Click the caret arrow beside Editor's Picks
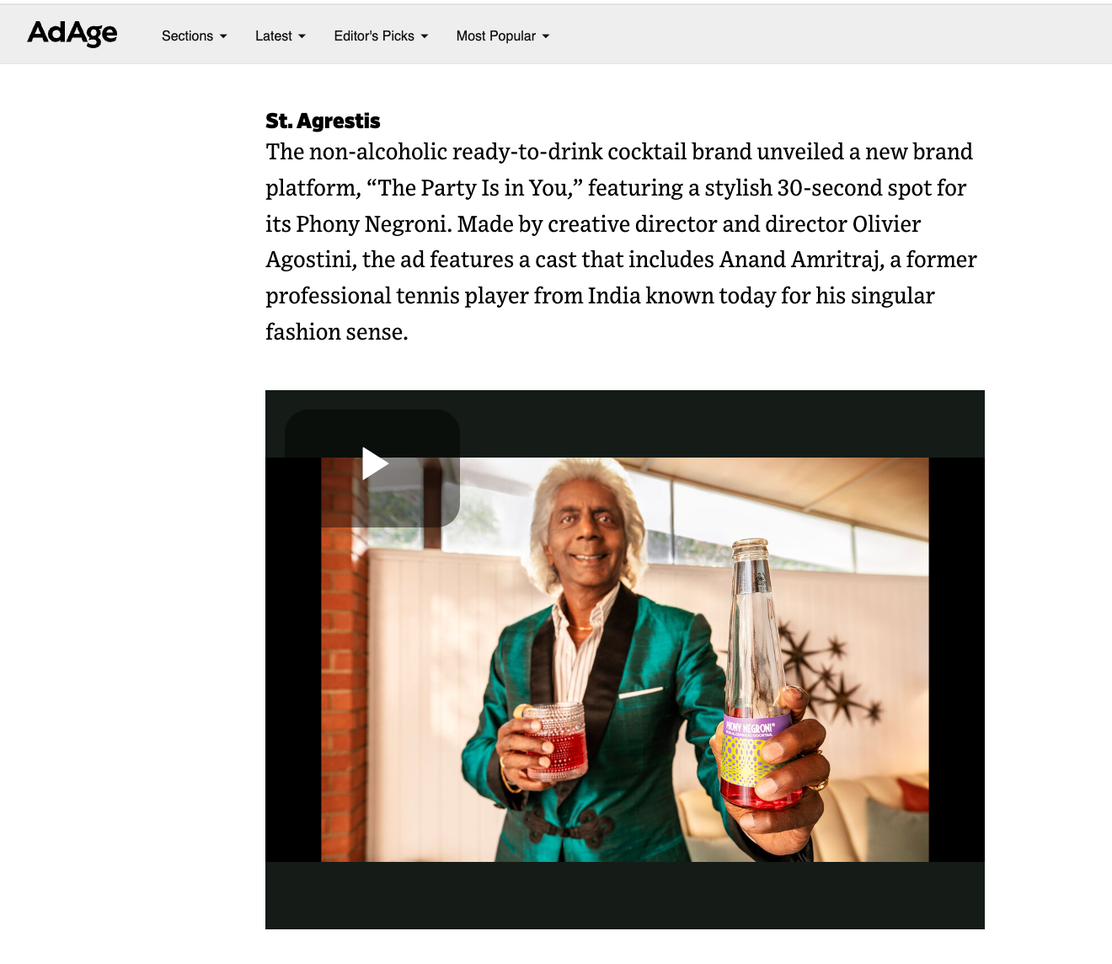The image size is (1112, 964). pos(425,36)
